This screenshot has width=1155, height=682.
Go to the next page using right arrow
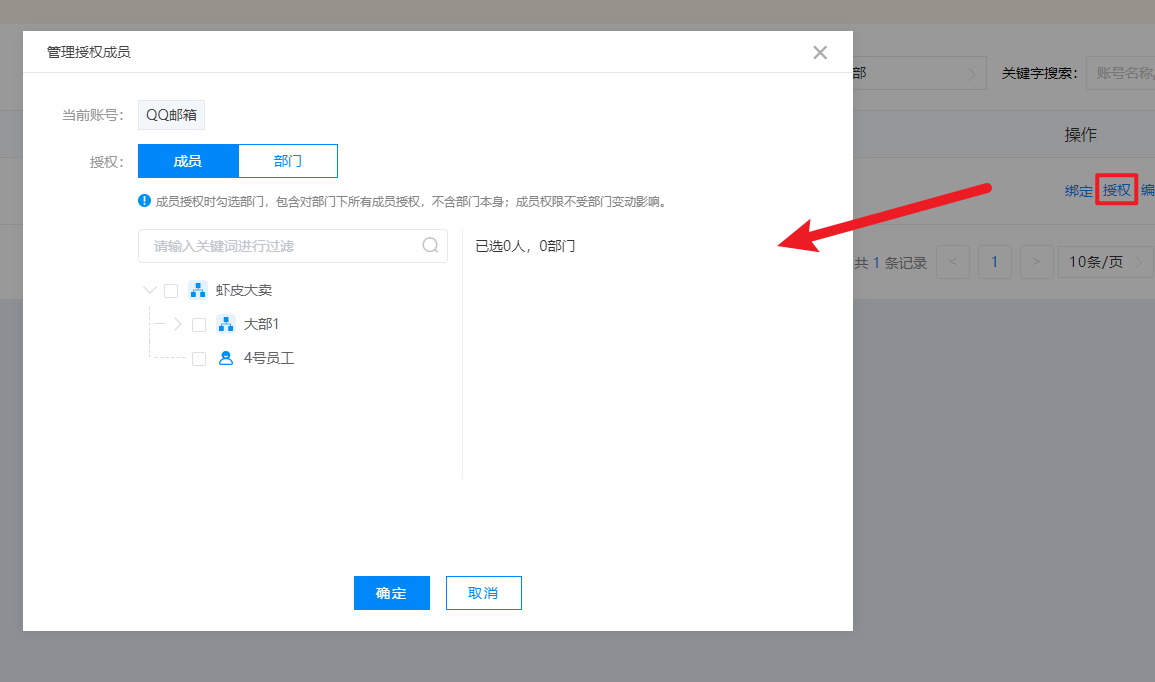pyautogui.click(x=1037, y=263)
